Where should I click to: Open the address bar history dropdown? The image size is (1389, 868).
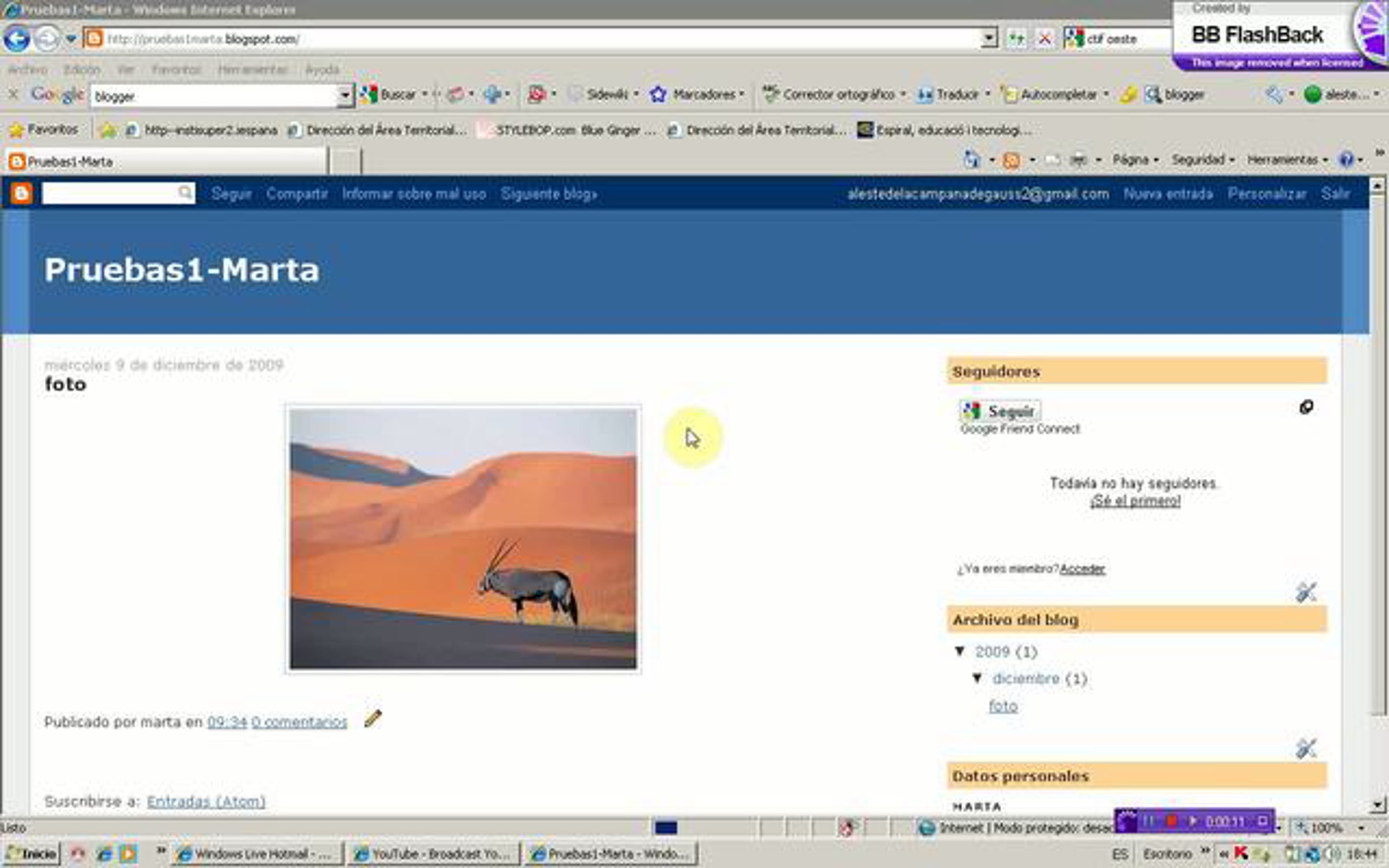coord(990,38)
